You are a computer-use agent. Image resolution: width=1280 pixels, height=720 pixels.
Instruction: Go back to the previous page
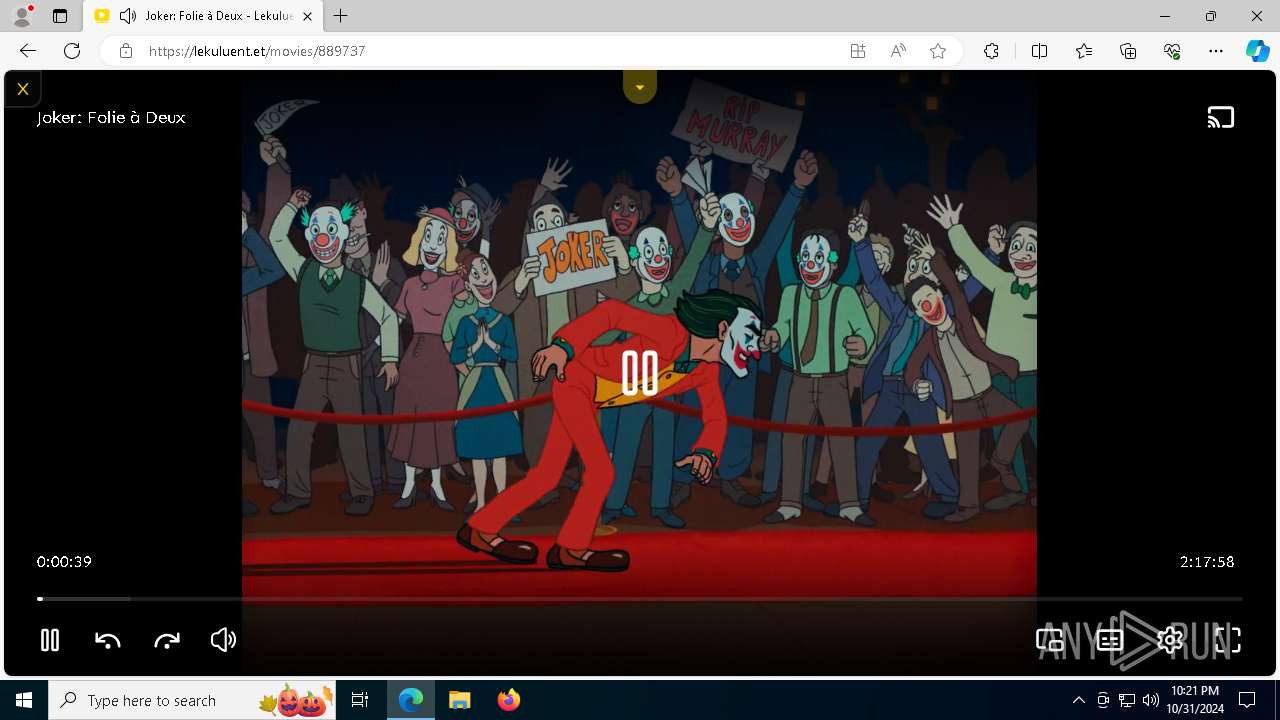28,51
